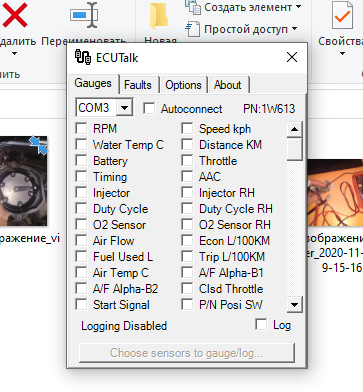Click the PN:1W613 part number text

269,109
